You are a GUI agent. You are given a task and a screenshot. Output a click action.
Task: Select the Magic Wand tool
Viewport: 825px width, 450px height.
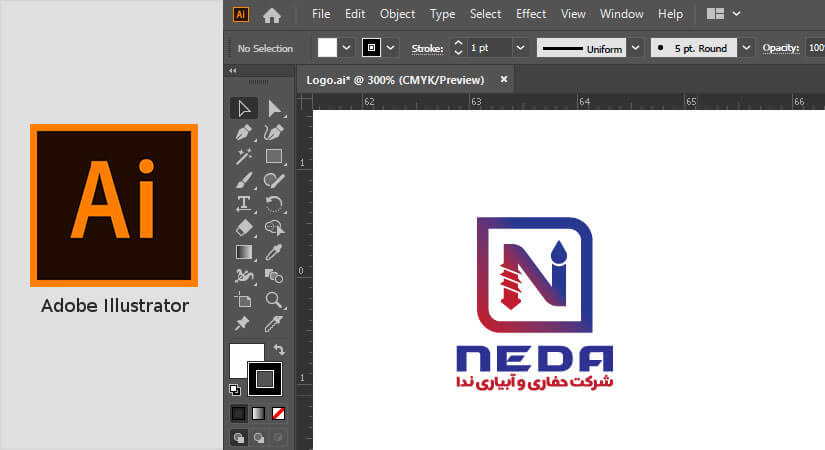click(244, 156)
